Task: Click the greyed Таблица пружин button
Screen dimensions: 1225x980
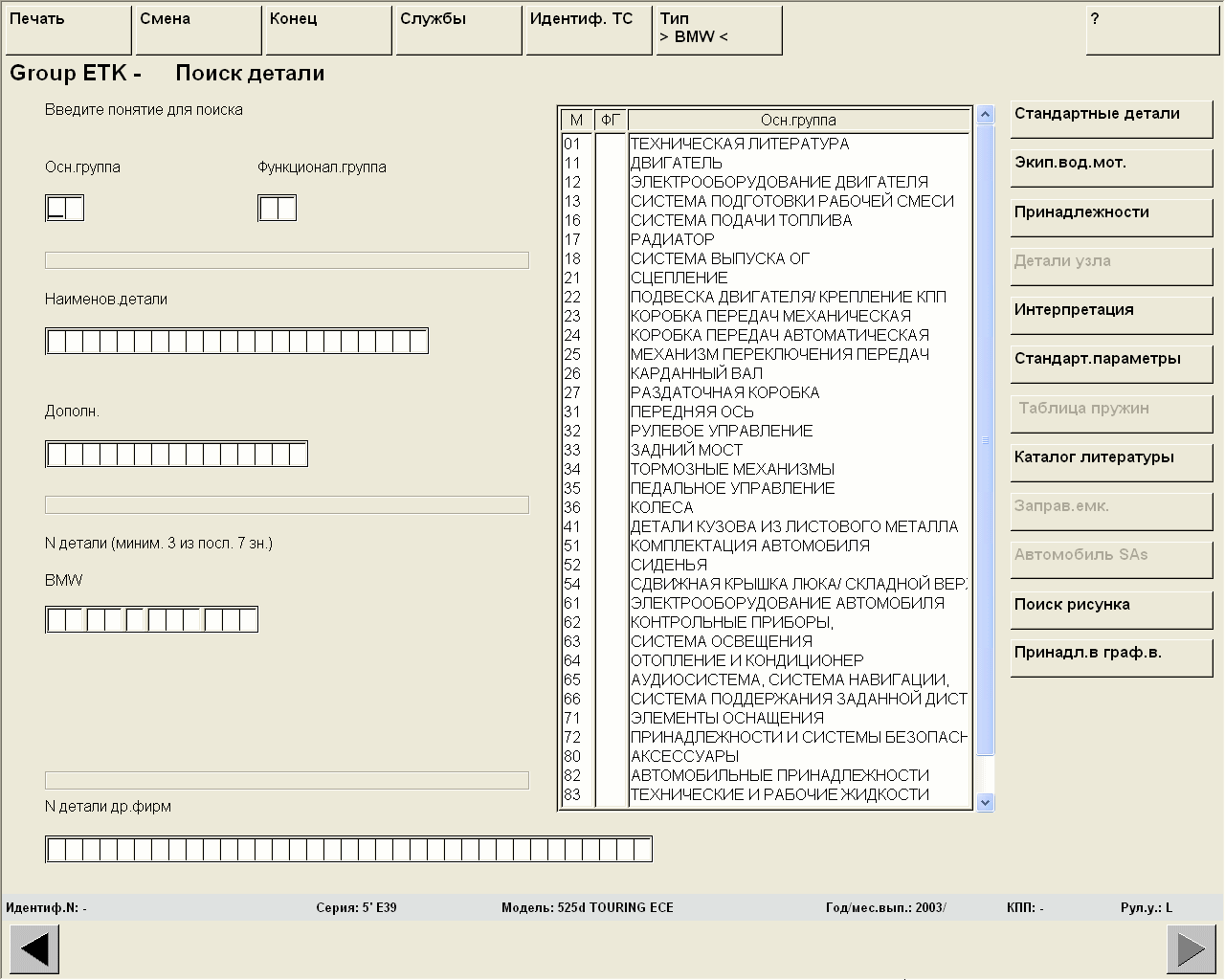Action: [x=1111, y=414]
